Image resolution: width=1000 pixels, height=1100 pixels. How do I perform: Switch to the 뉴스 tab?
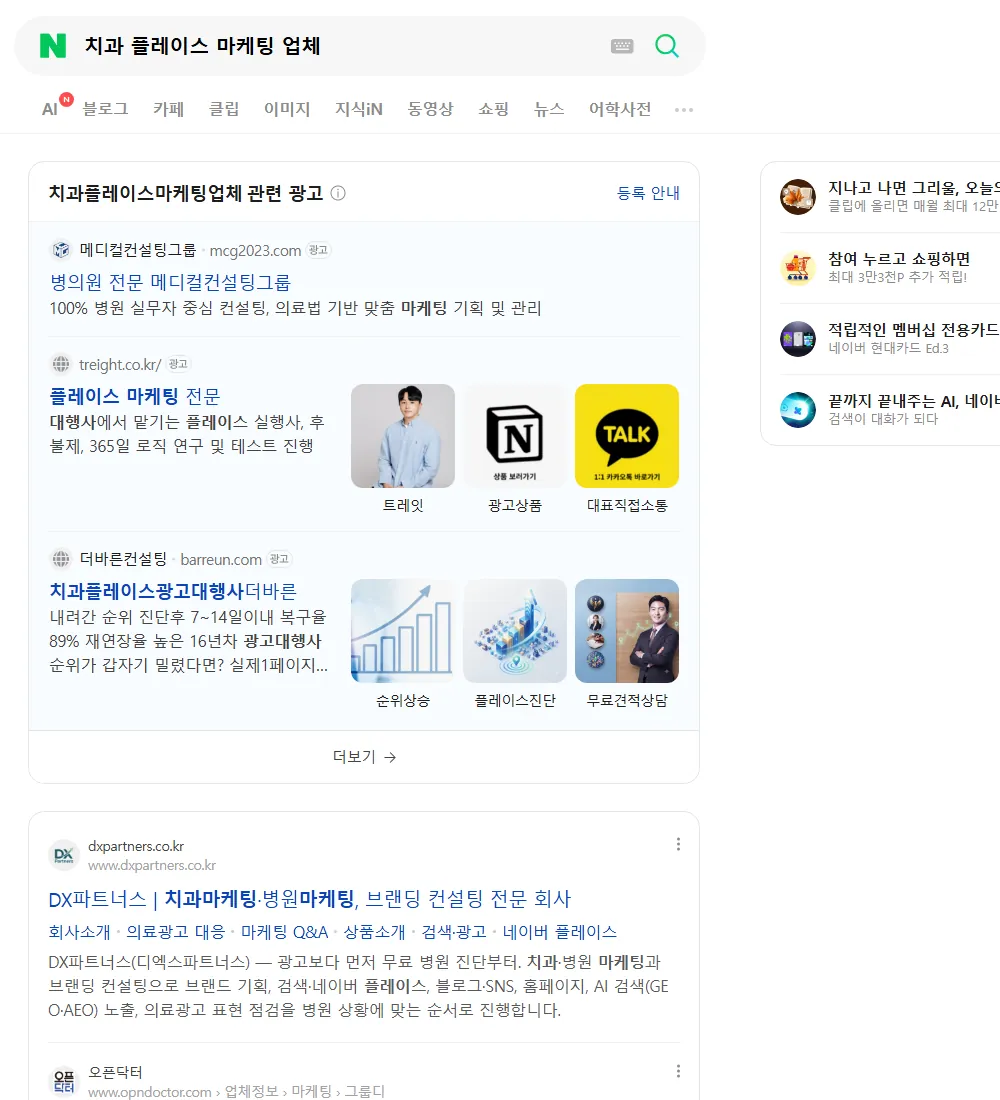click(x=549, y=109)
